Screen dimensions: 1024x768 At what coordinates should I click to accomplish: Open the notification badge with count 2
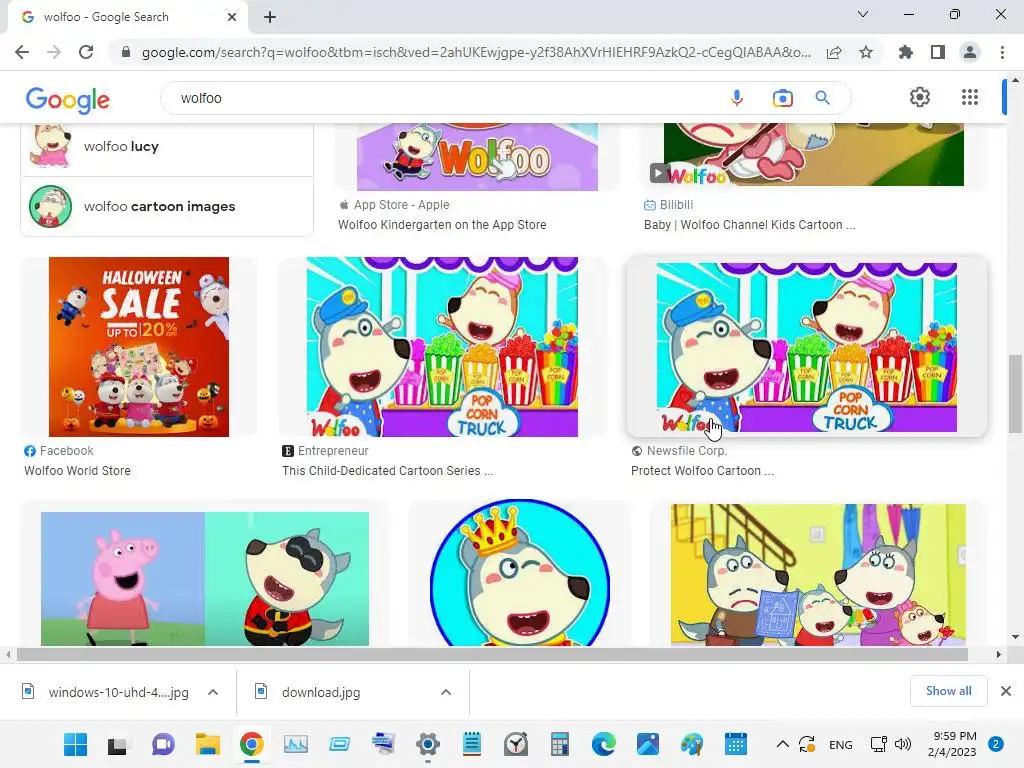click(996, 744)
